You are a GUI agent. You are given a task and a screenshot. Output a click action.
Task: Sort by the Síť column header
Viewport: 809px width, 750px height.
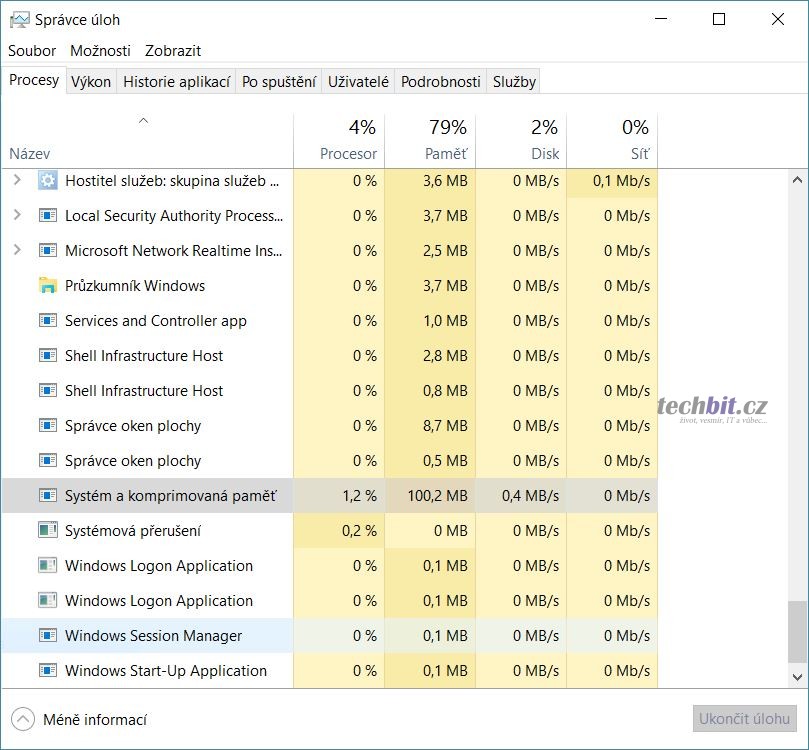(x=612, y=141)
